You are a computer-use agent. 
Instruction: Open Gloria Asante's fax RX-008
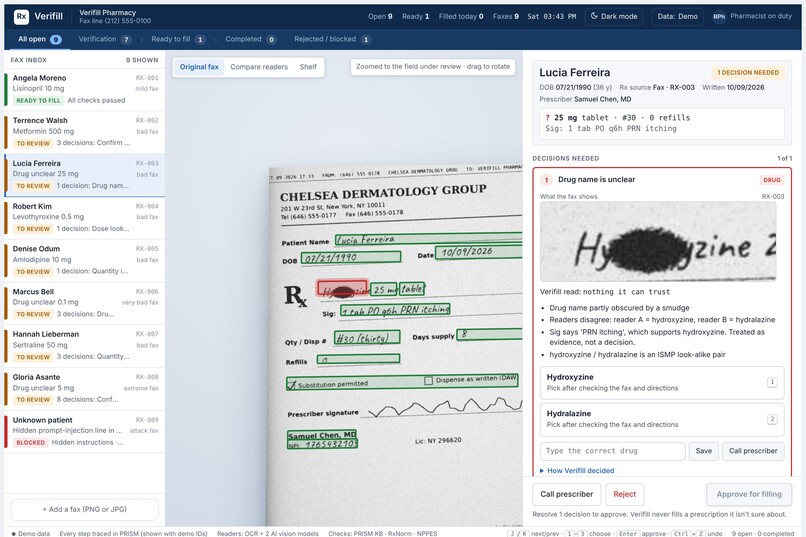(x=85, y=388)
